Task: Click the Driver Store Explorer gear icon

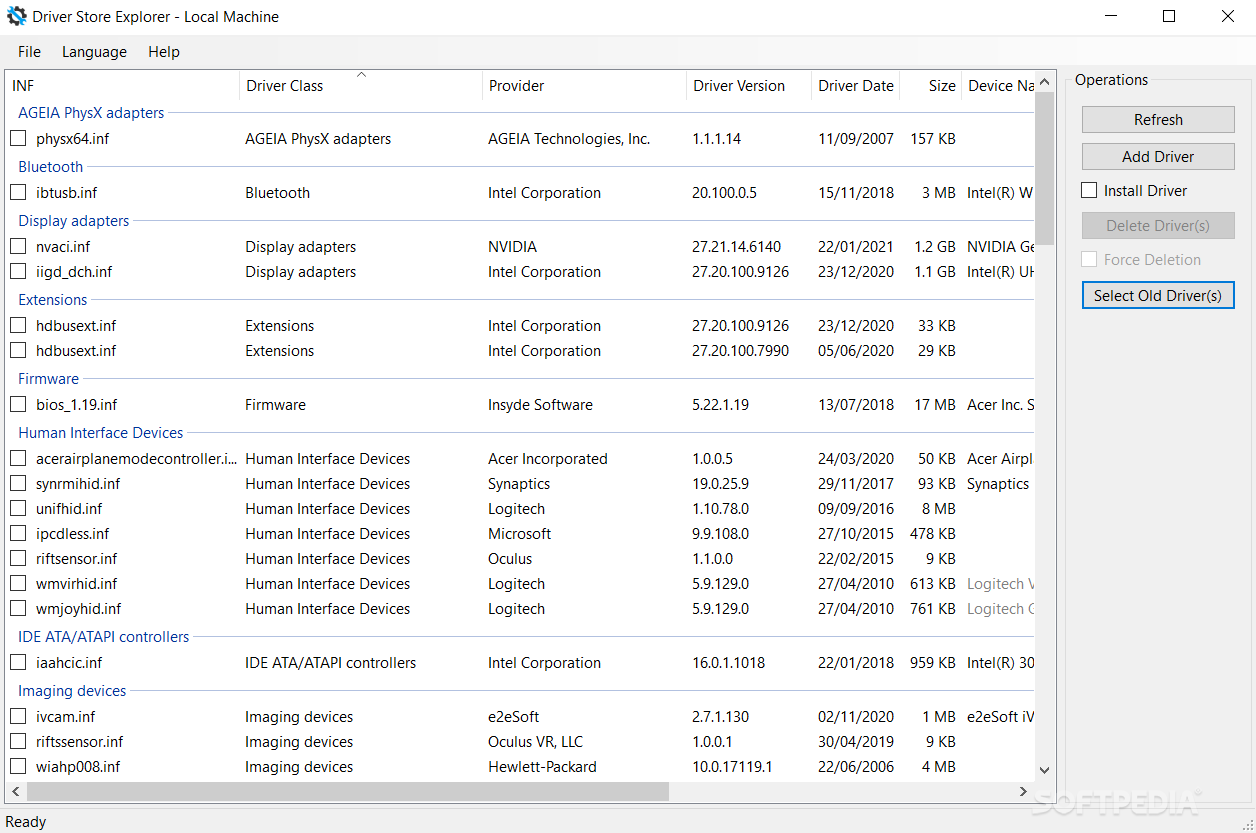Action: [17, 16]
